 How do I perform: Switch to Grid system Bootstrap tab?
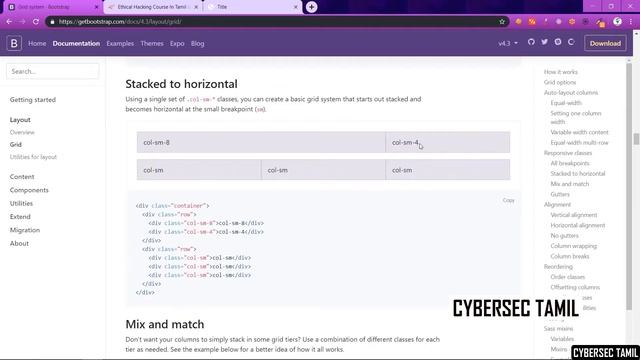53,7
